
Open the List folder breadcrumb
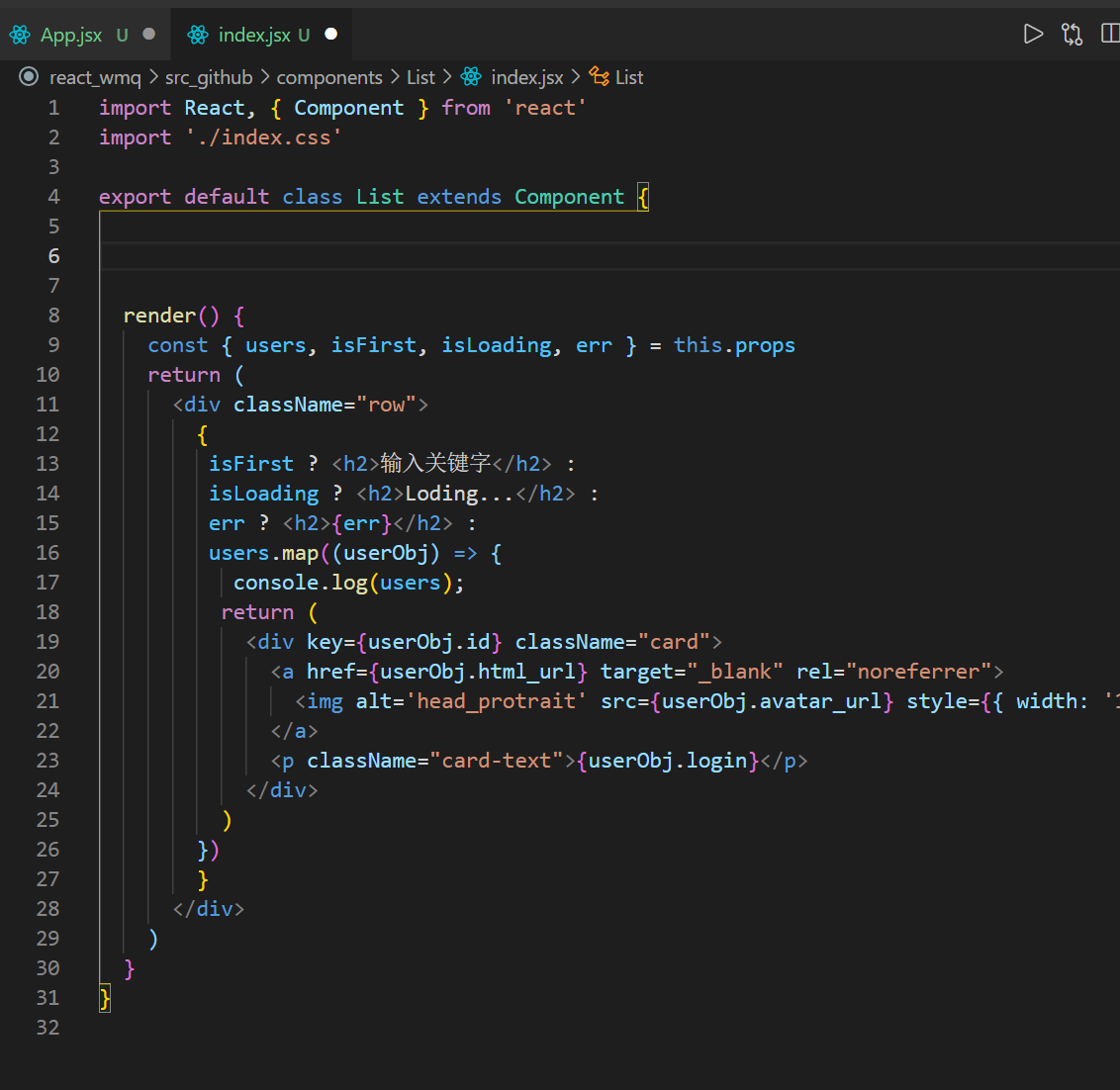pyautogui.click(x=420, y=77)
